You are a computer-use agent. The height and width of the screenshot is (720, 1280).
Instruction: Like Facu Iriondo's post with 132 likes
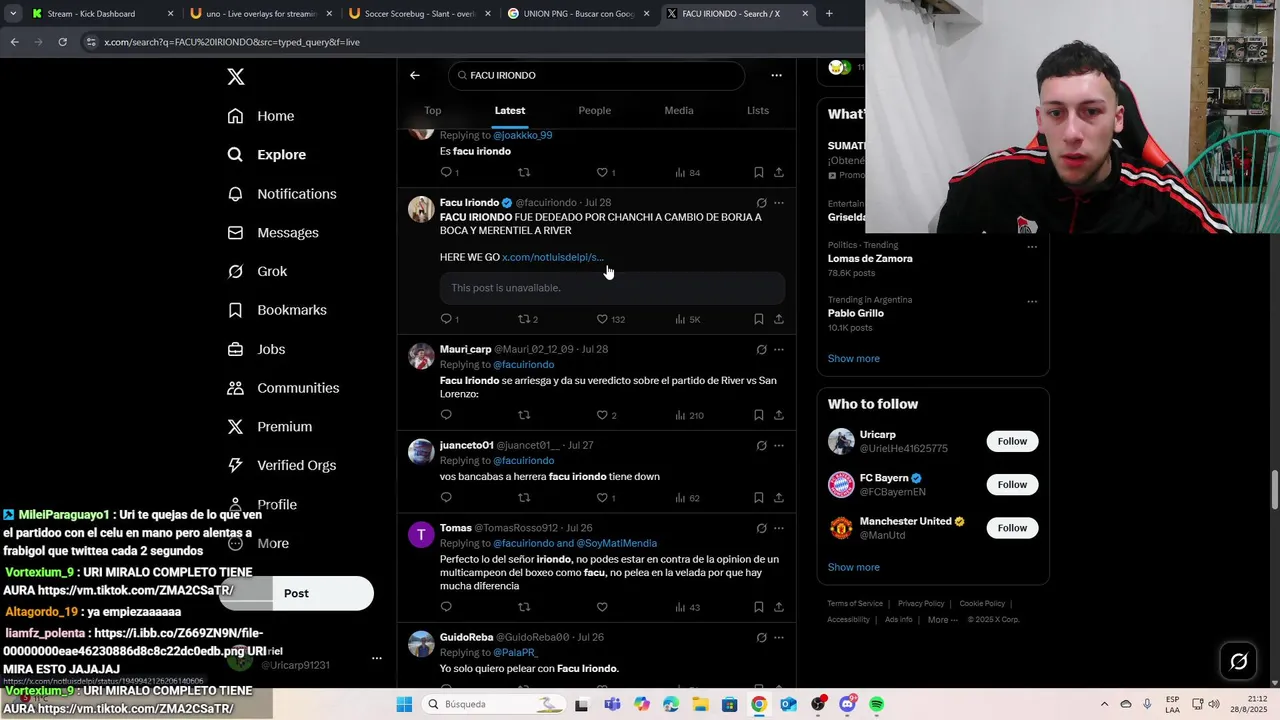[x=602, y=319]
